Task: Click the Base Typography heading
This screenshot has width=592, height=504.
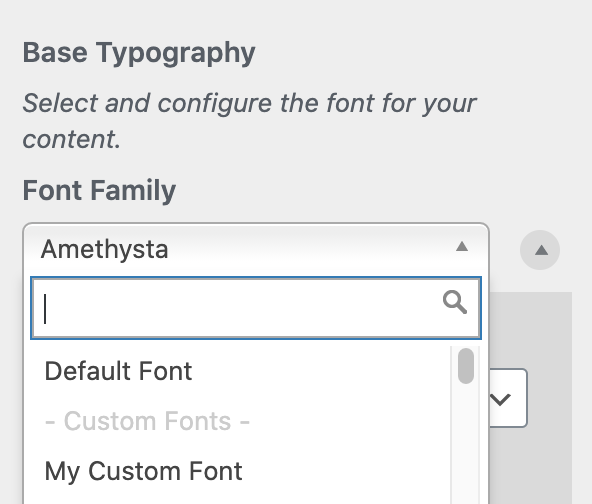Action: (139, 53)
